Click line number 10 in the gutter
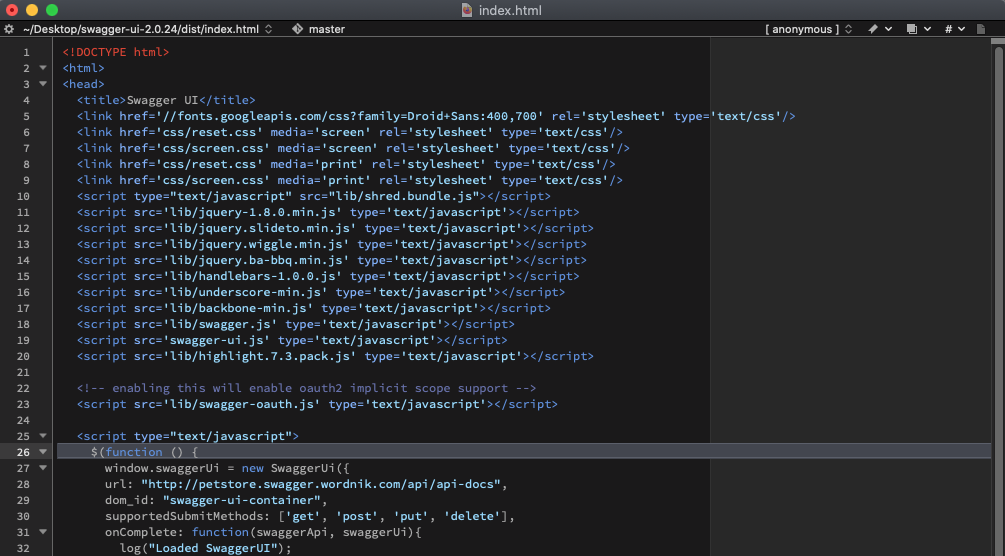Image resolution: width=1005 pixels, height=556 pixels. [23, 196]
